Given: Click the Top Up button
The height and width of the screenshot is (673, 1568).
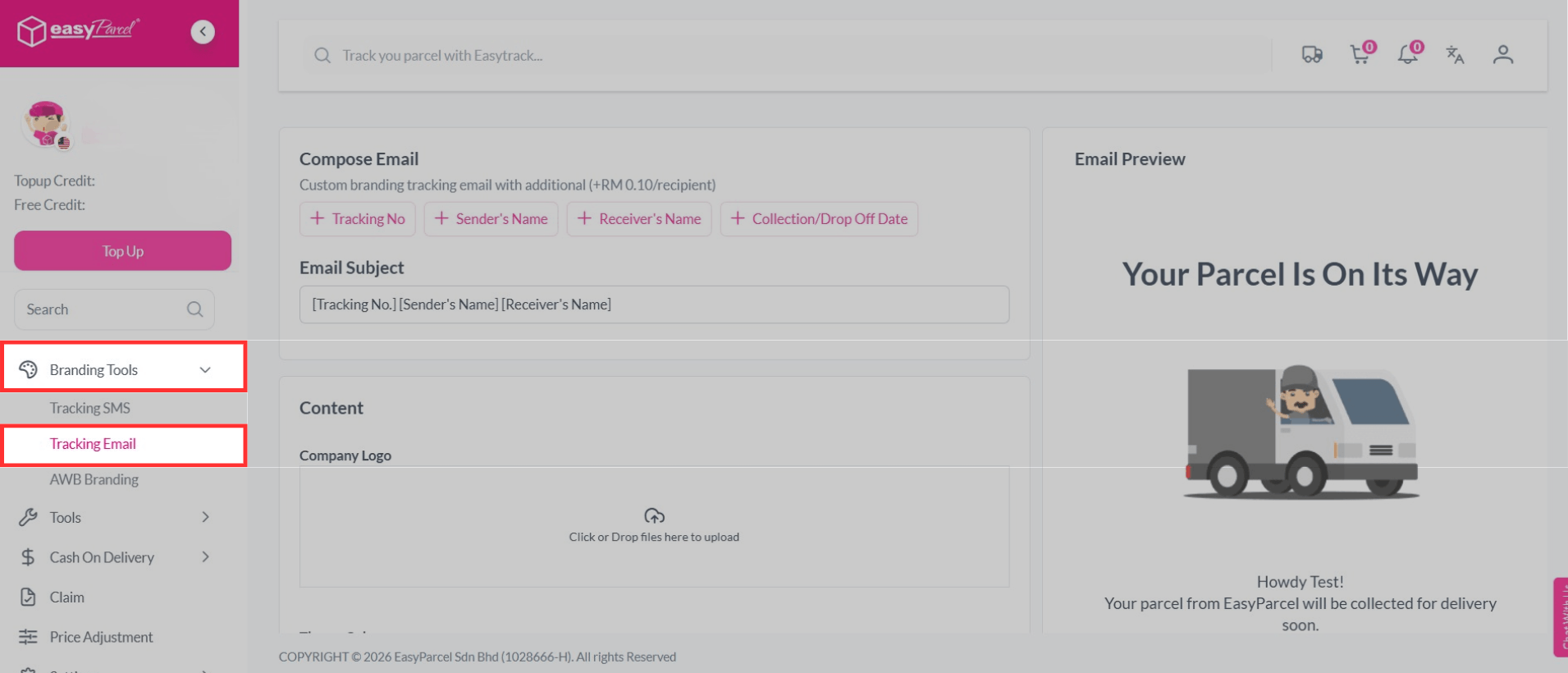Looking at the screenshot, I should [122, 251].
